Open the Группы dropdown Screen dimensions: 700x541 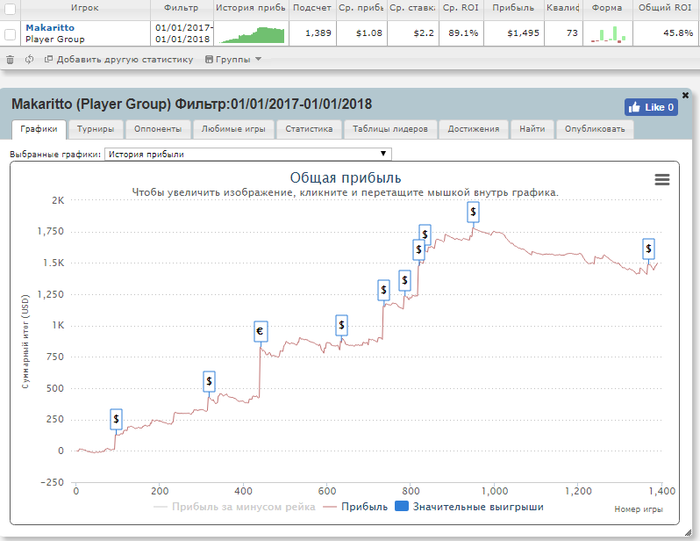pyautogui.click(x=233, y=59)
